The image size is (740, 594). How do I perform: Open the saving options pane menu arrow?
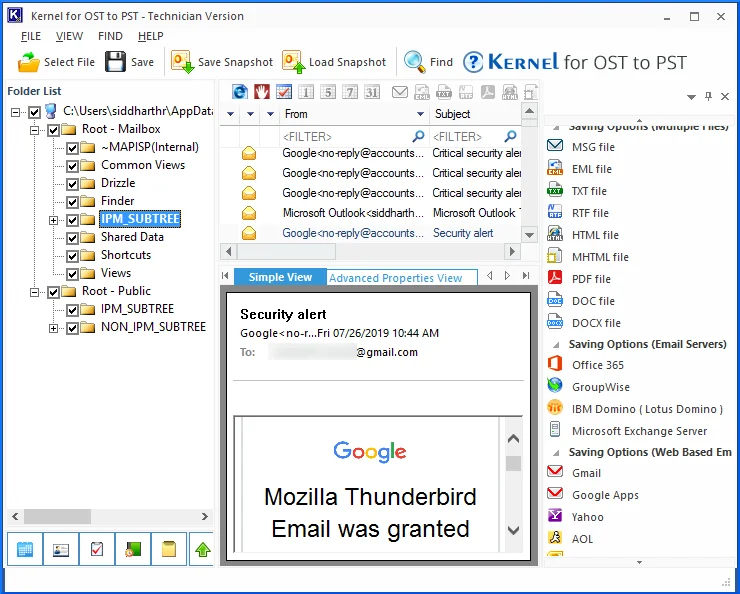(691, 97)
